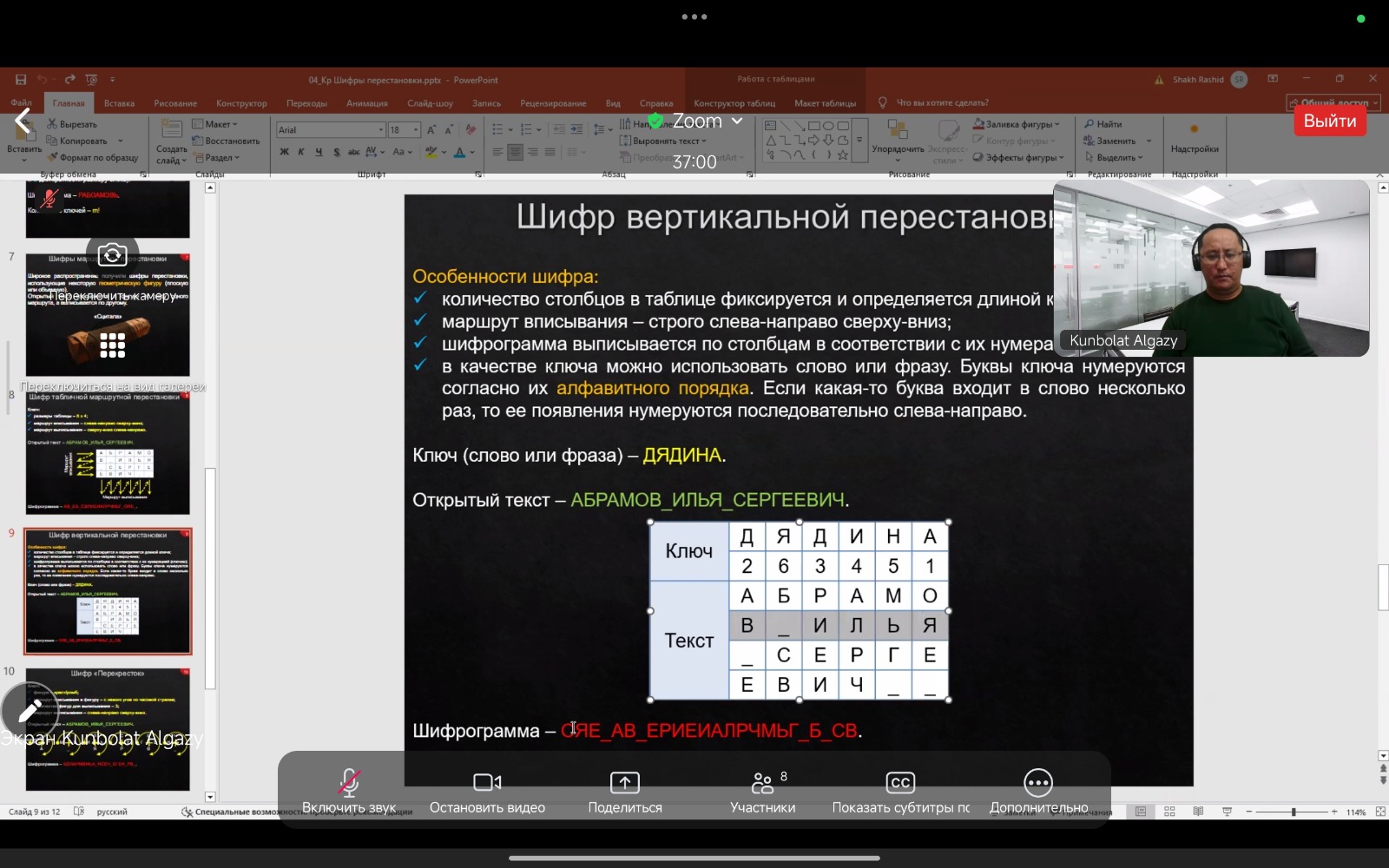Open the Участники participants list
The height and width of the screenshot is (868, 1389).
[x=762, y=784]
